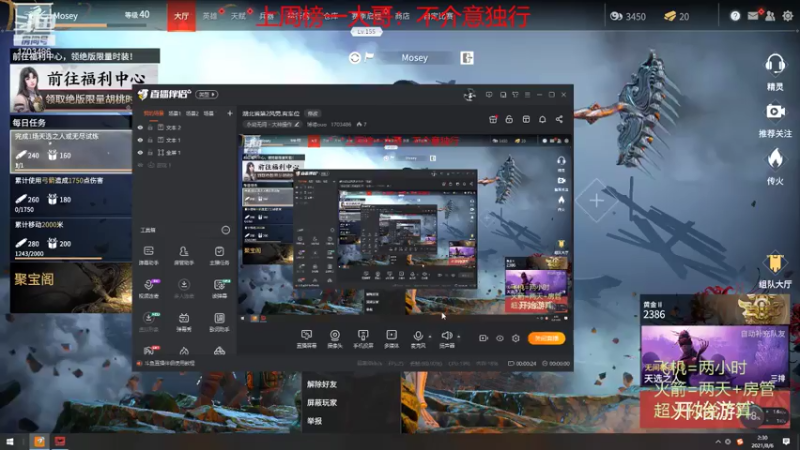Click the button beside the stream title
The width and height of the screenshot is (800, 450).
(x=312, y=113)
